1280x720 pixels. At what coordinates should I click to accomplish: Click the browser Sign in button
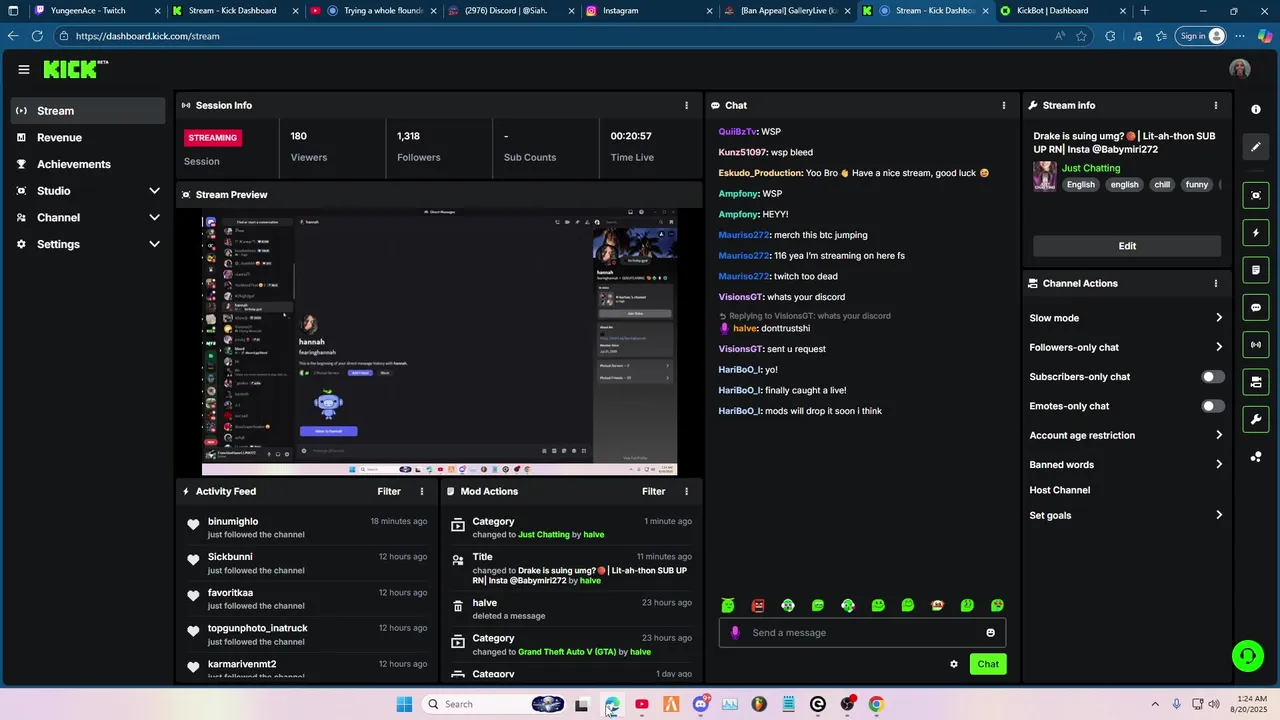[1201, 36]
